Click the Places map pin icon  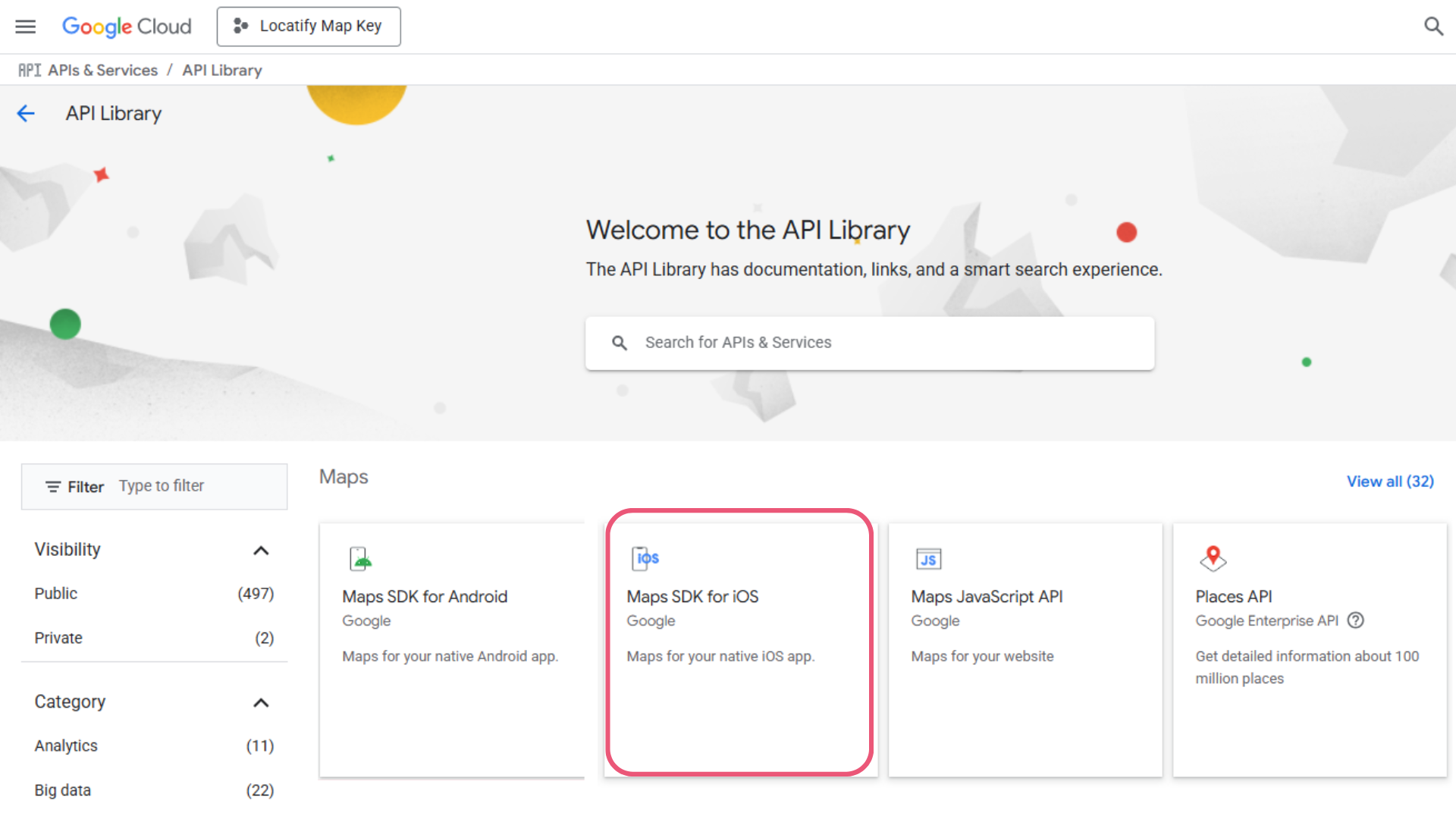(x=1213, y=558)
